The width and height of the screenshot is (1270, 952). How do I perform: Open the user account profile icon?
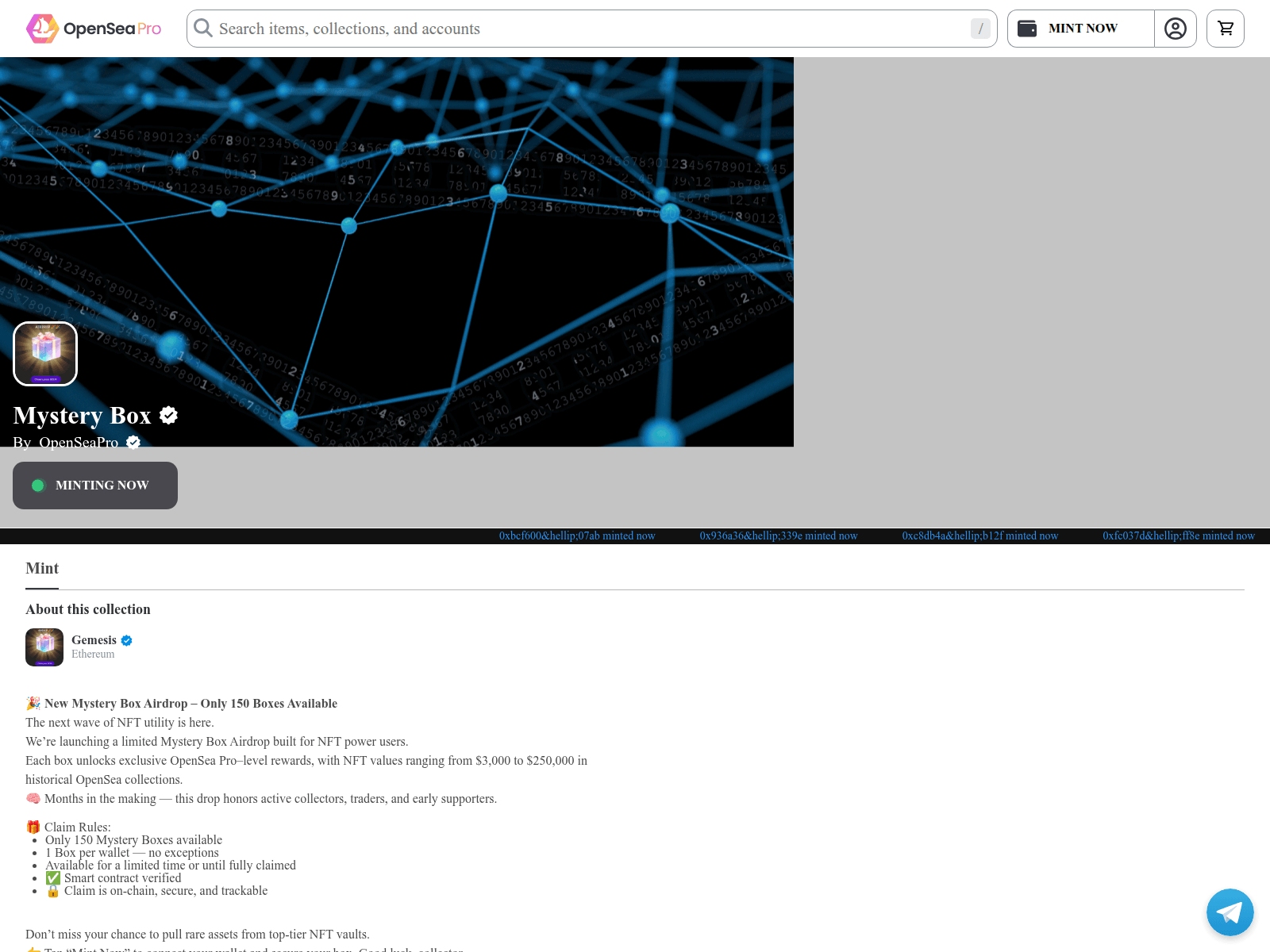tap(1175, 29)
